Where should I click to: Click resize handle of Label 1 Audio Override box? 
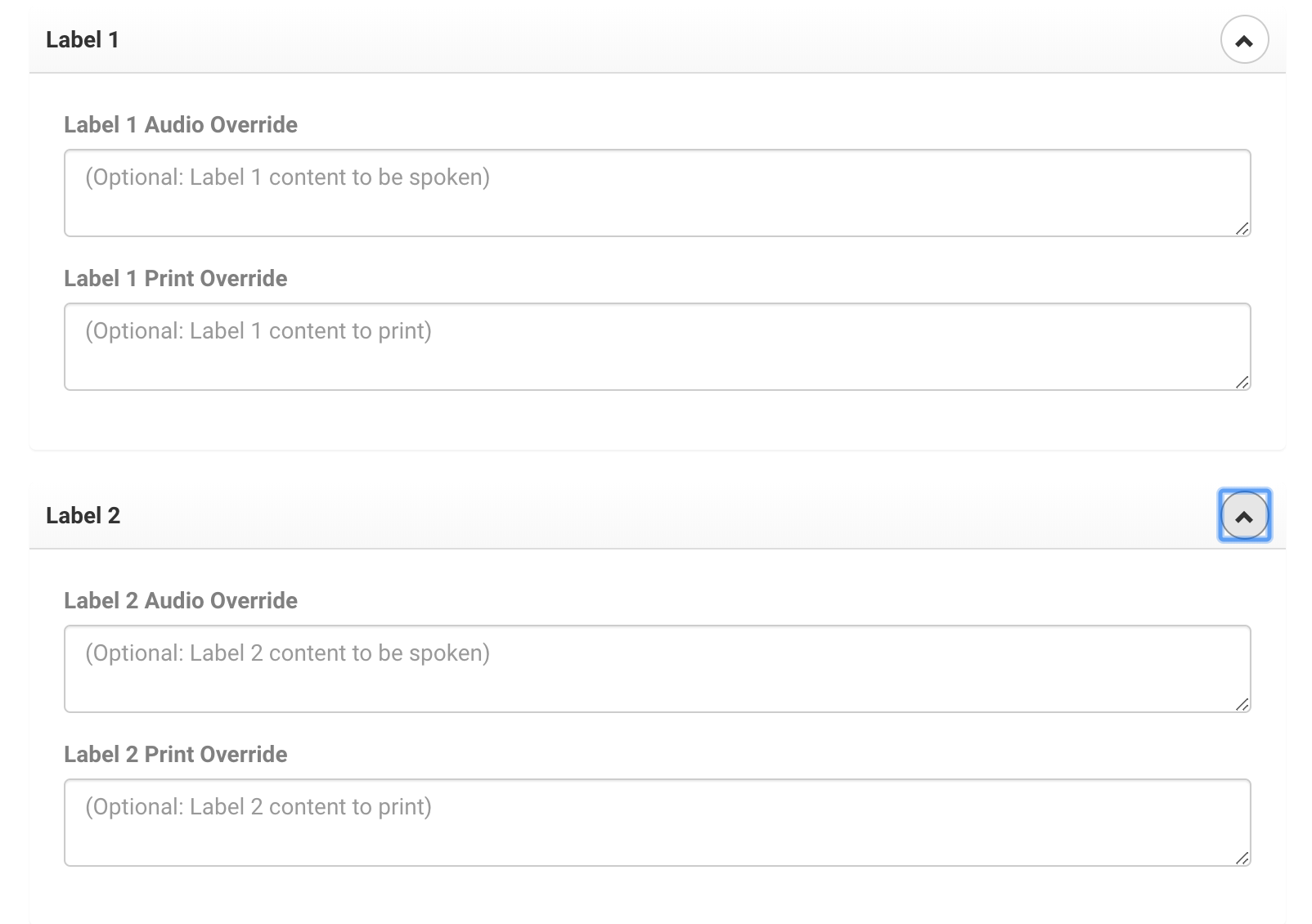click(x=1242, y=229)
